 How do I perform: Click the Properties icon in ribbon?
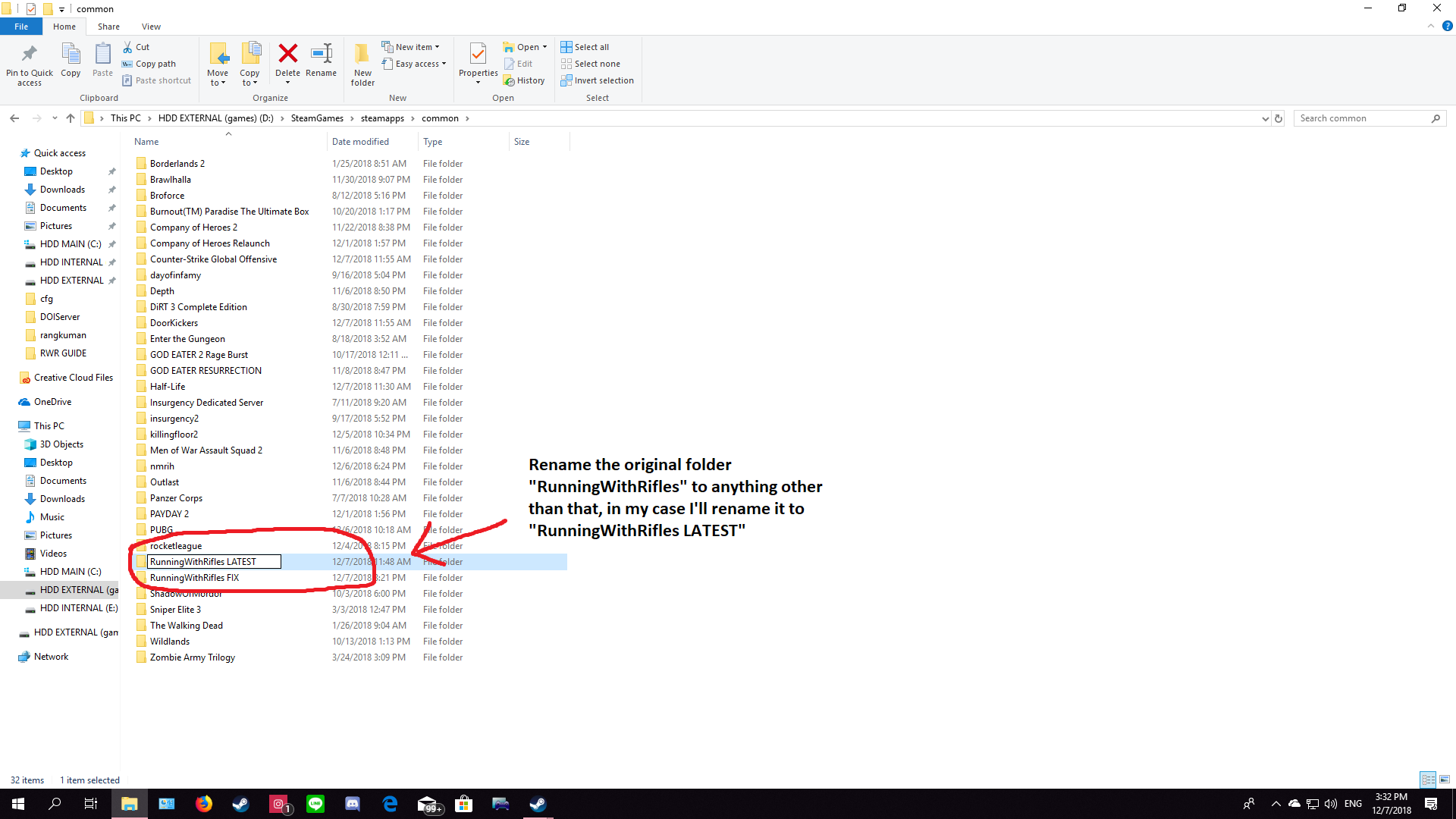478,55
